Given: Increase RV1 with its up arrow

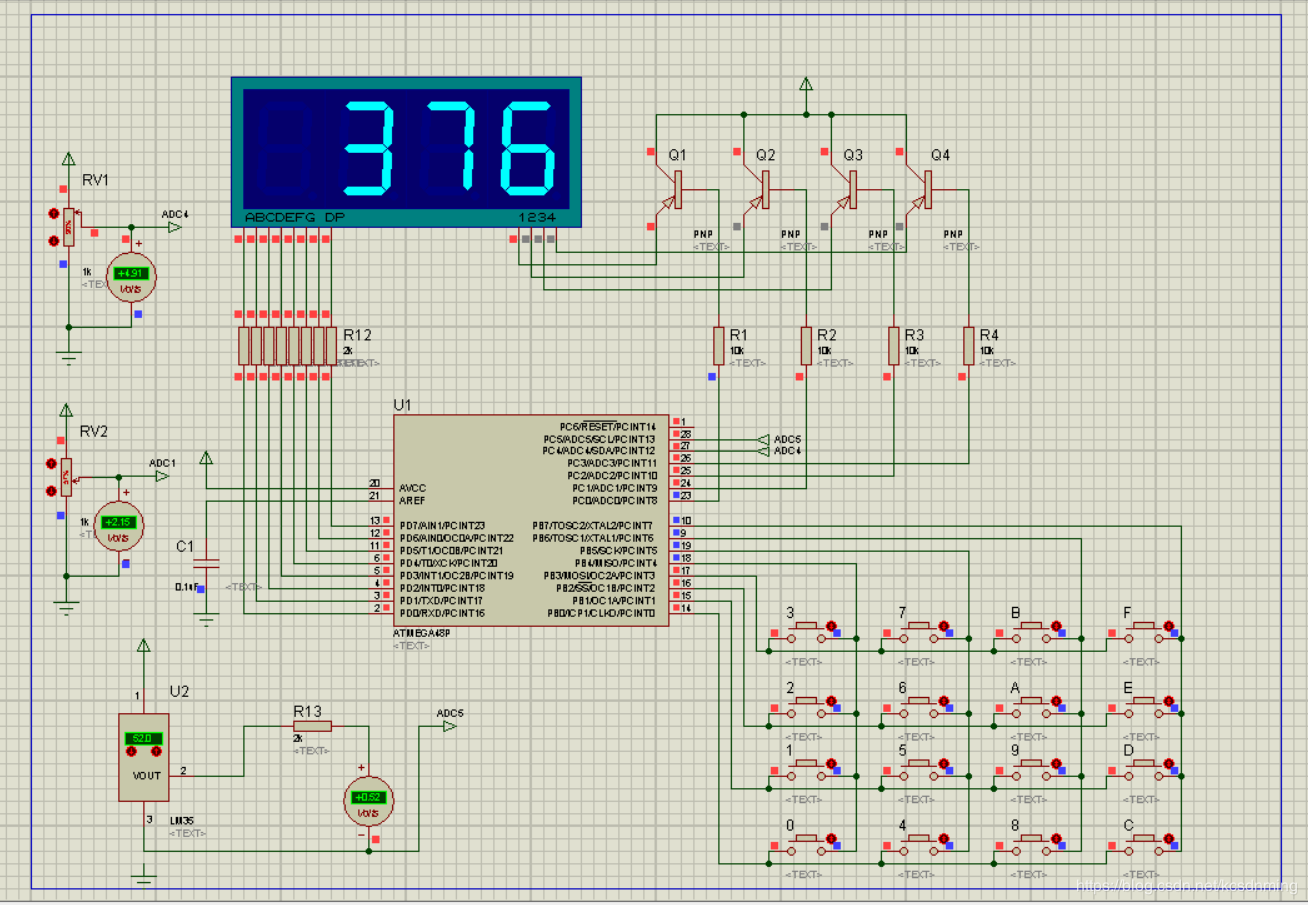Looking at the screenshot, I should 53,213.
